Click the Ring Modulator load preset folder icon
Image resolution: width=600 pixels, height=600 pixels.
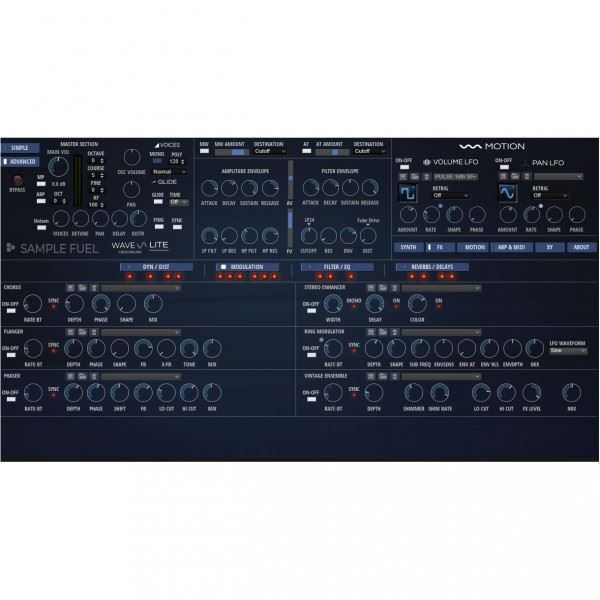coord(383,332)
